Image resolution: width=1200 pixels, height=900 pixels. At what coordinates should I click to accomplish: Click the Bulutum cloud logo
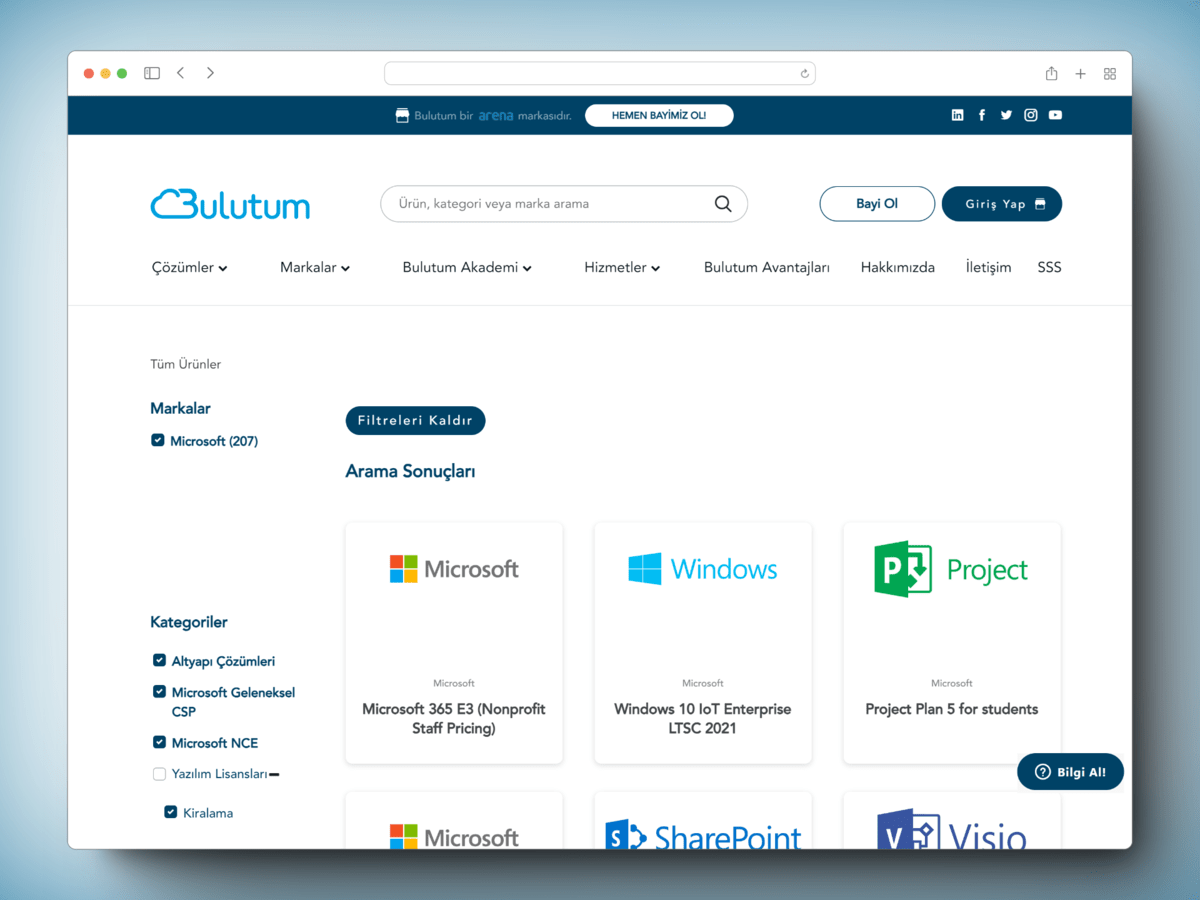(x=230, y=204)
